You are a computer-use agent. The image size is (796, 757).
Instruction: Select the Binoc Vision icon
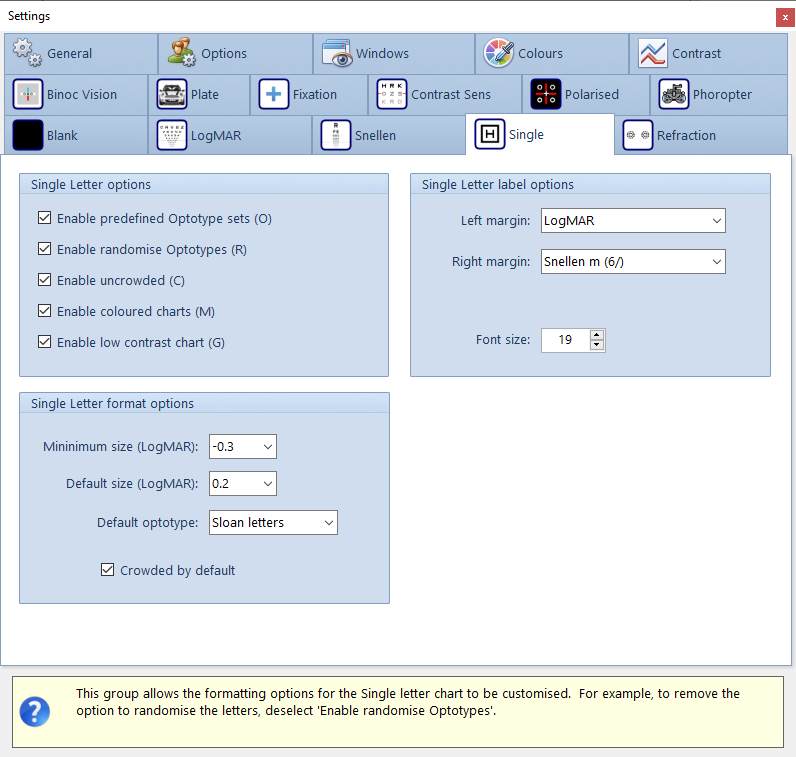coord(28,94)
